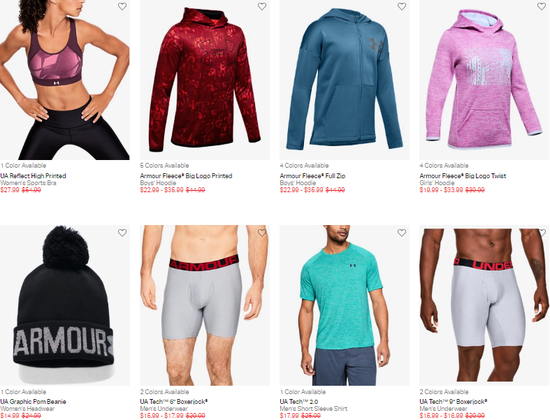Click the heart on the Graphic Pom Beanie
Image resolution: width=550 pixels, height=420 pixels.
click(122, 233)
